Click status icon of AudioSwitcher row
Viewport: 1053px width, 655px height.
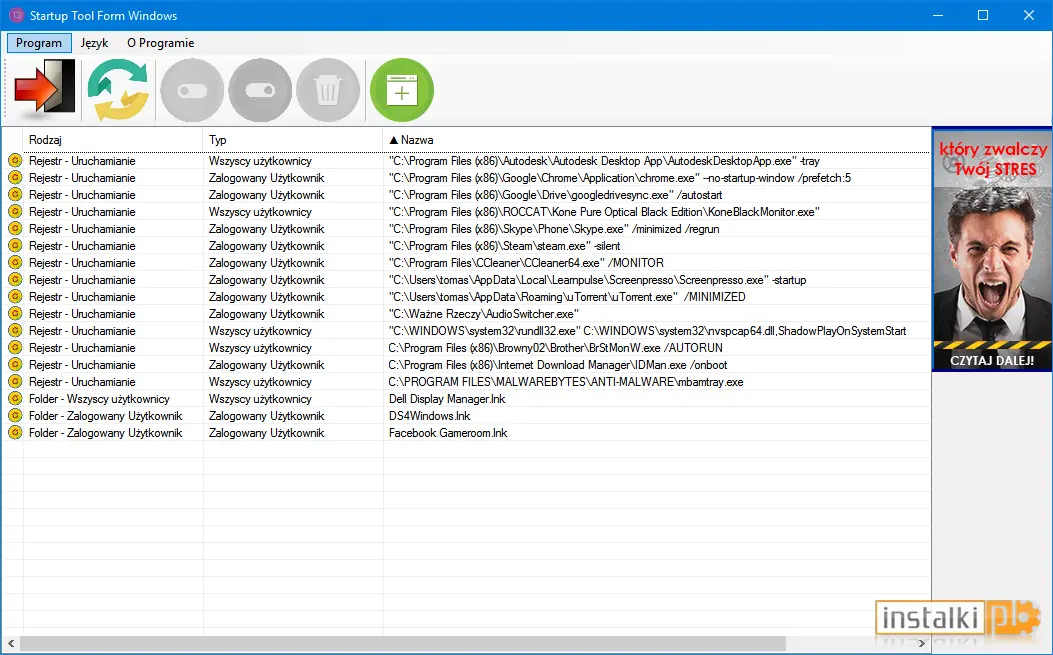(x=15, y=314)
